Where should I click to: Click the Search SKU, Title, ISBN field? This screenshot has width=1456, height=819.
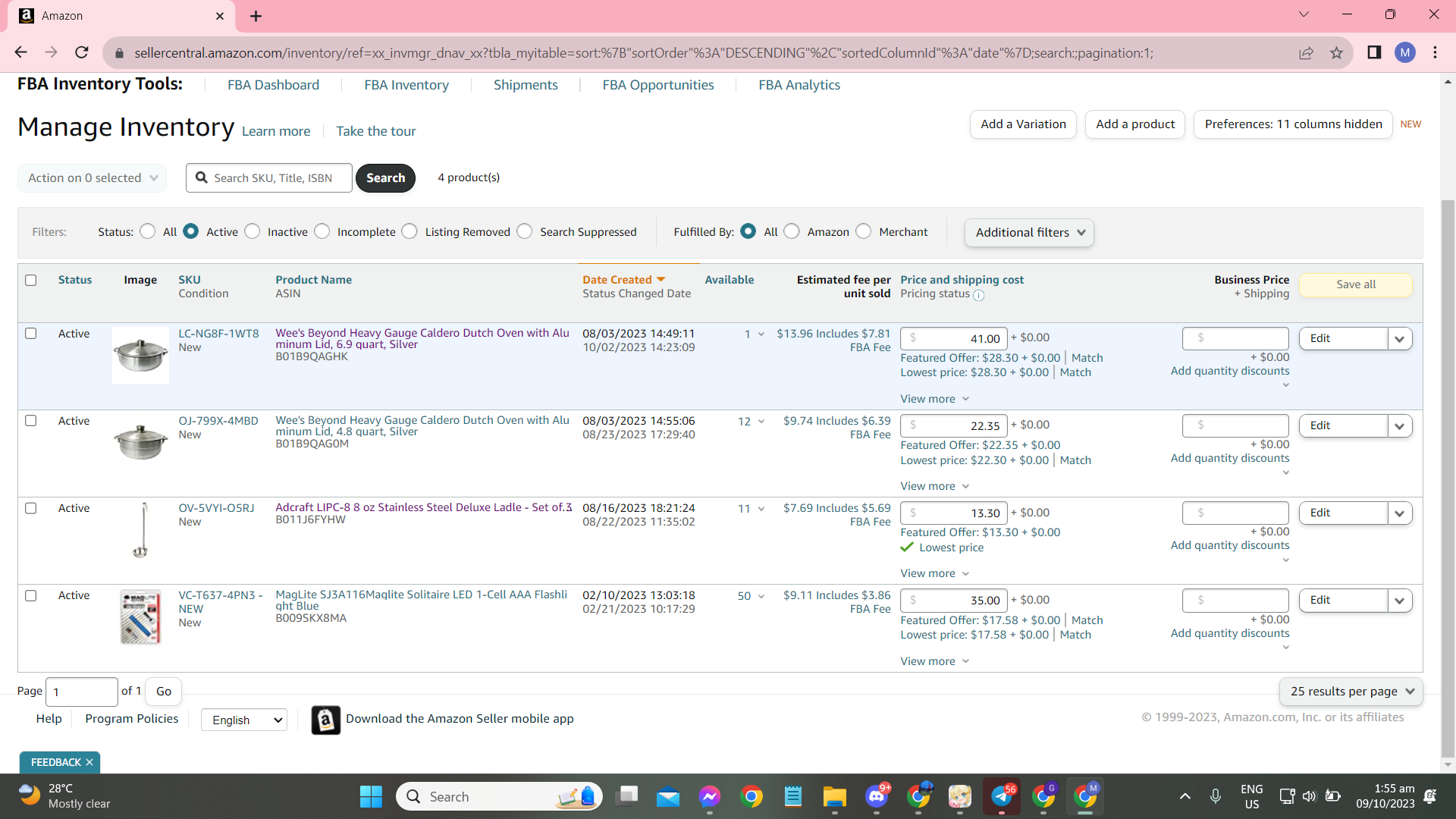point(269,178)
